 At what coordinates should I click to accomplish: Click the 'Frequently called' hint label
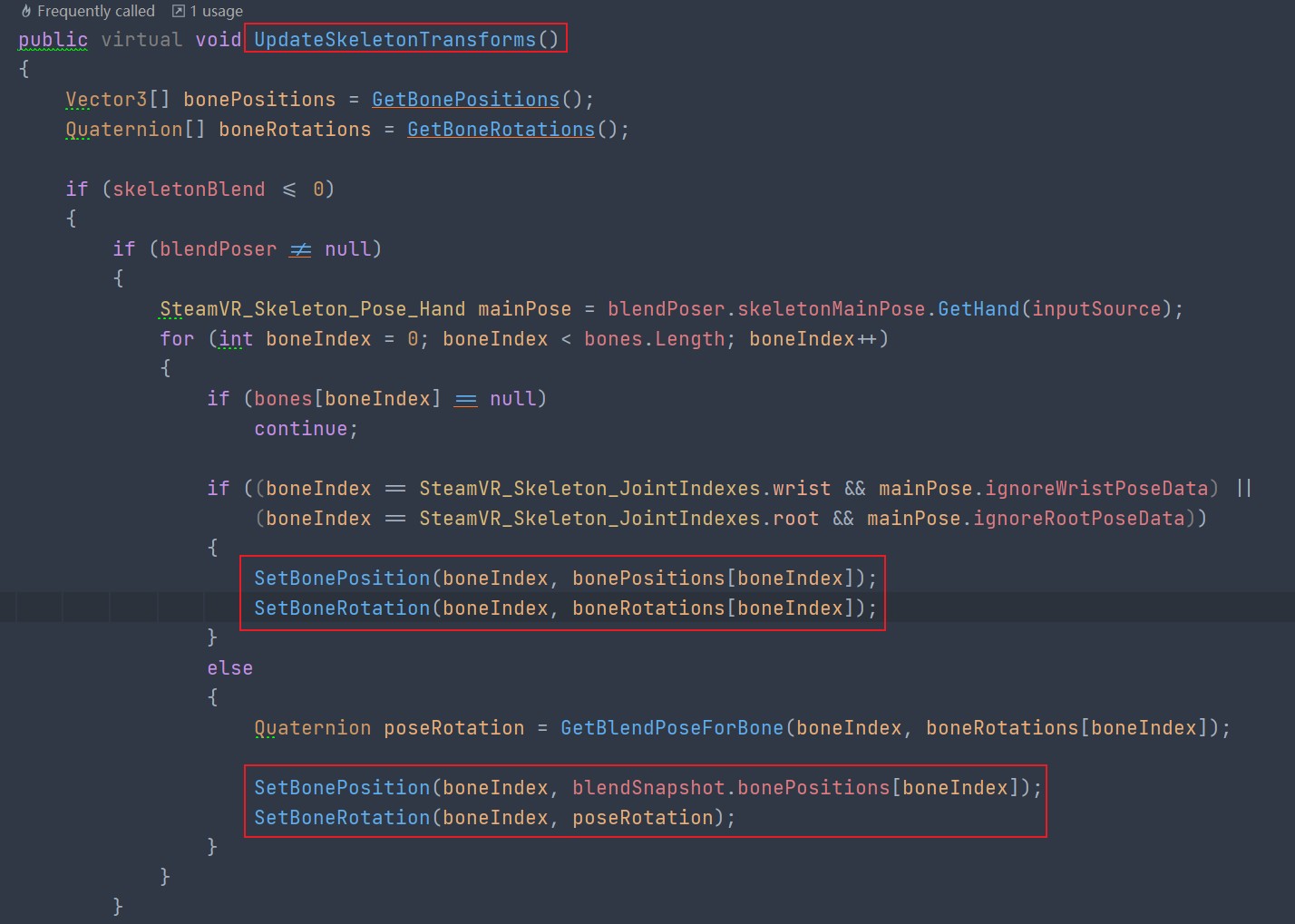pos(96,11)
